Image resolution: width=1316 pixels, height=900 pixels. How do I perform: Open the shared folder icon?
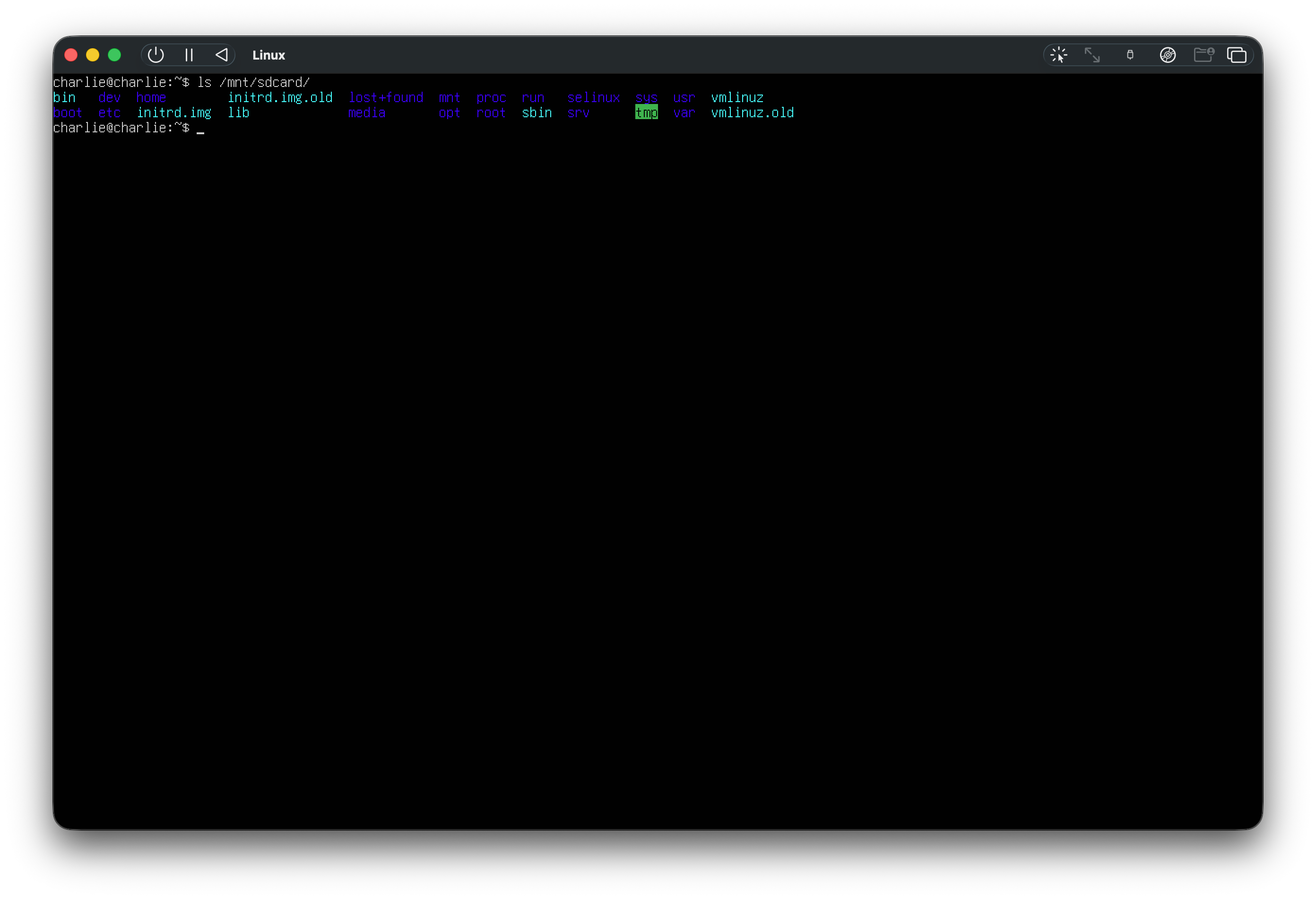tap(1203, 55)
